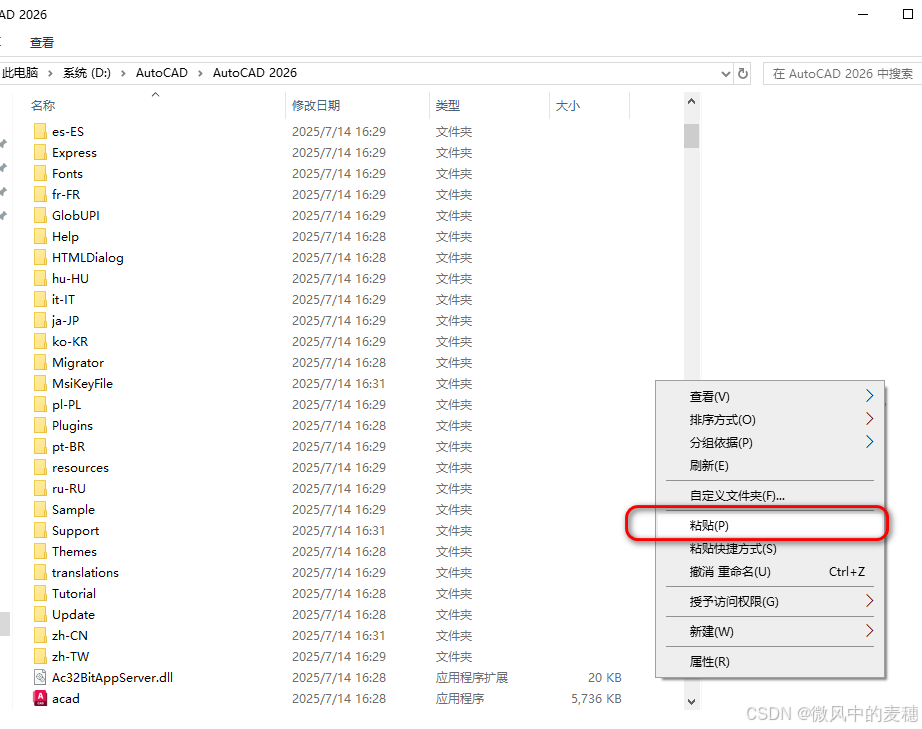Select 自定义文件夹(F)... menu entry
922x729 pixels.
point(770,496)
